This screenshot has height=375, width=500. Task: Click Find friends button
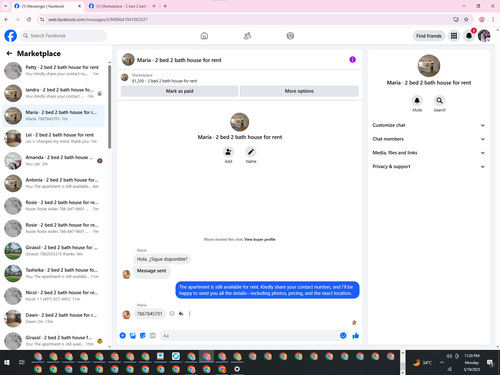(x=429, y=36)
